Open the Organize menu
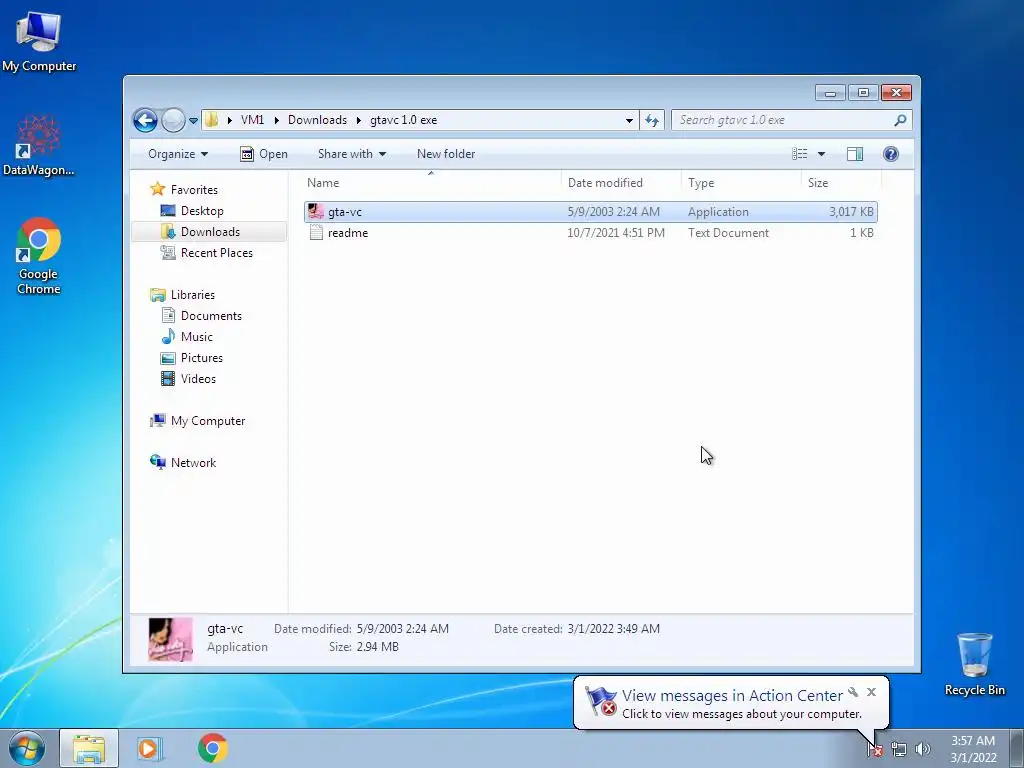This screenshot has width=1024, height=768. [x=178, y=154]
